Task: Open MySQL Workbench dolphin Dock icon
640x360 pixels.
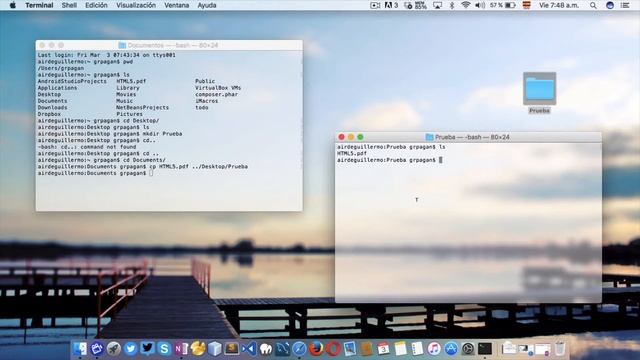Action: point(282,349)
